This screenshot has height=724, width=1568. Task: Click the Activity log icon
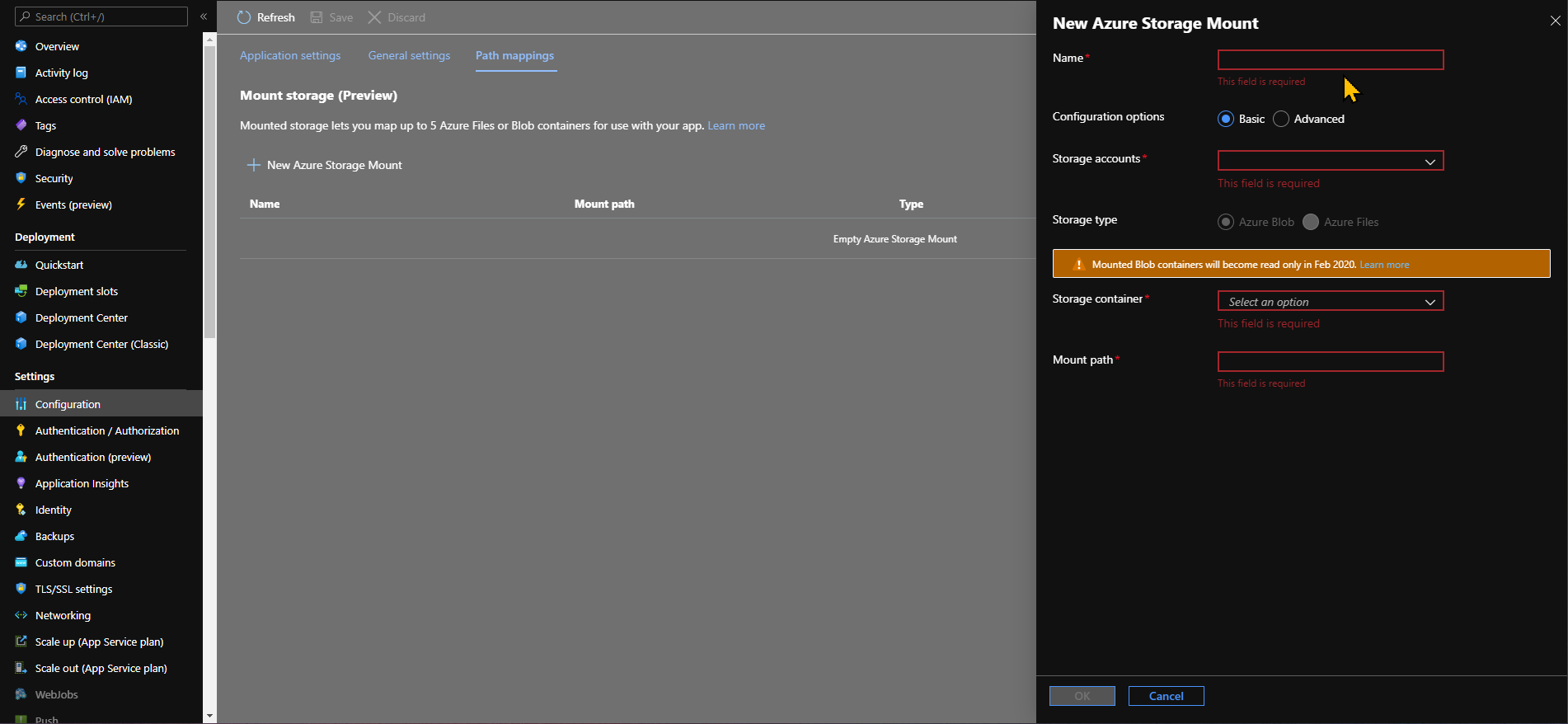point(21,73)
